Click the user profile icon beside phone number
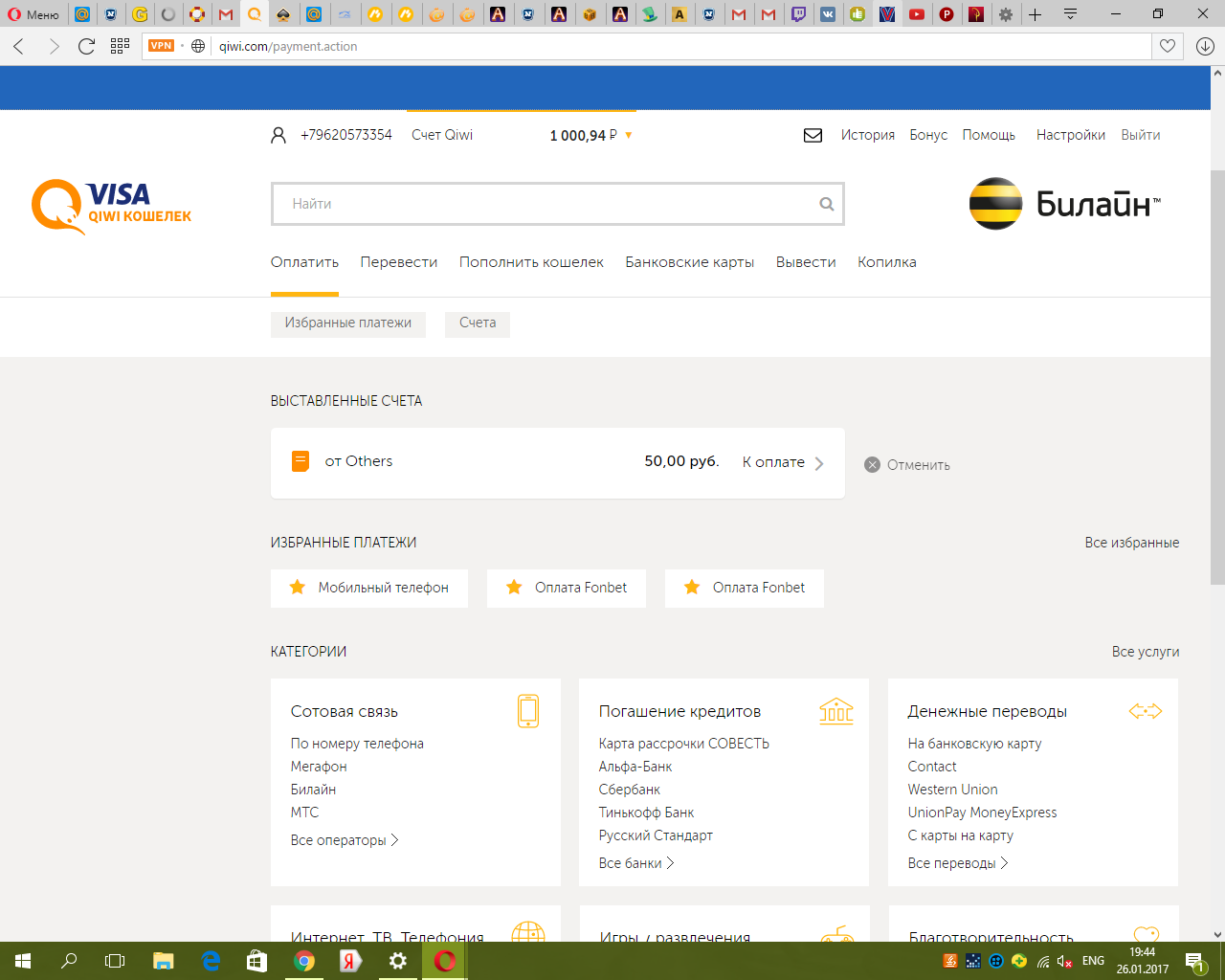This screenshot has width=1225, height=980. click(278, 136)
